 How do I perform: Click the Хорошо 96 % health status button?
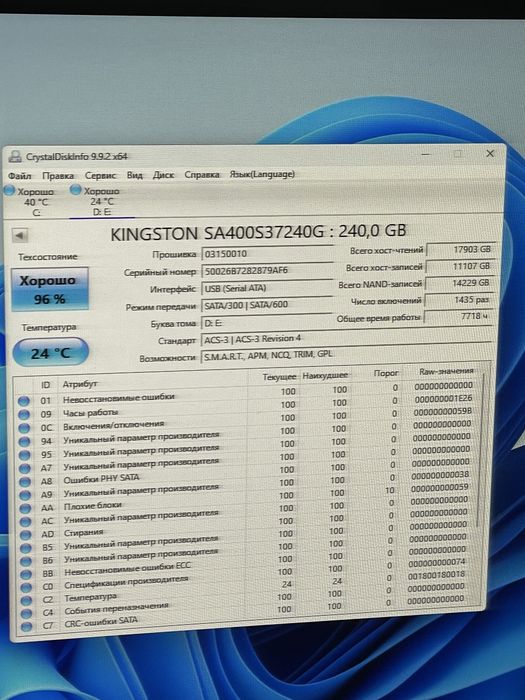[x=50, y=289]
